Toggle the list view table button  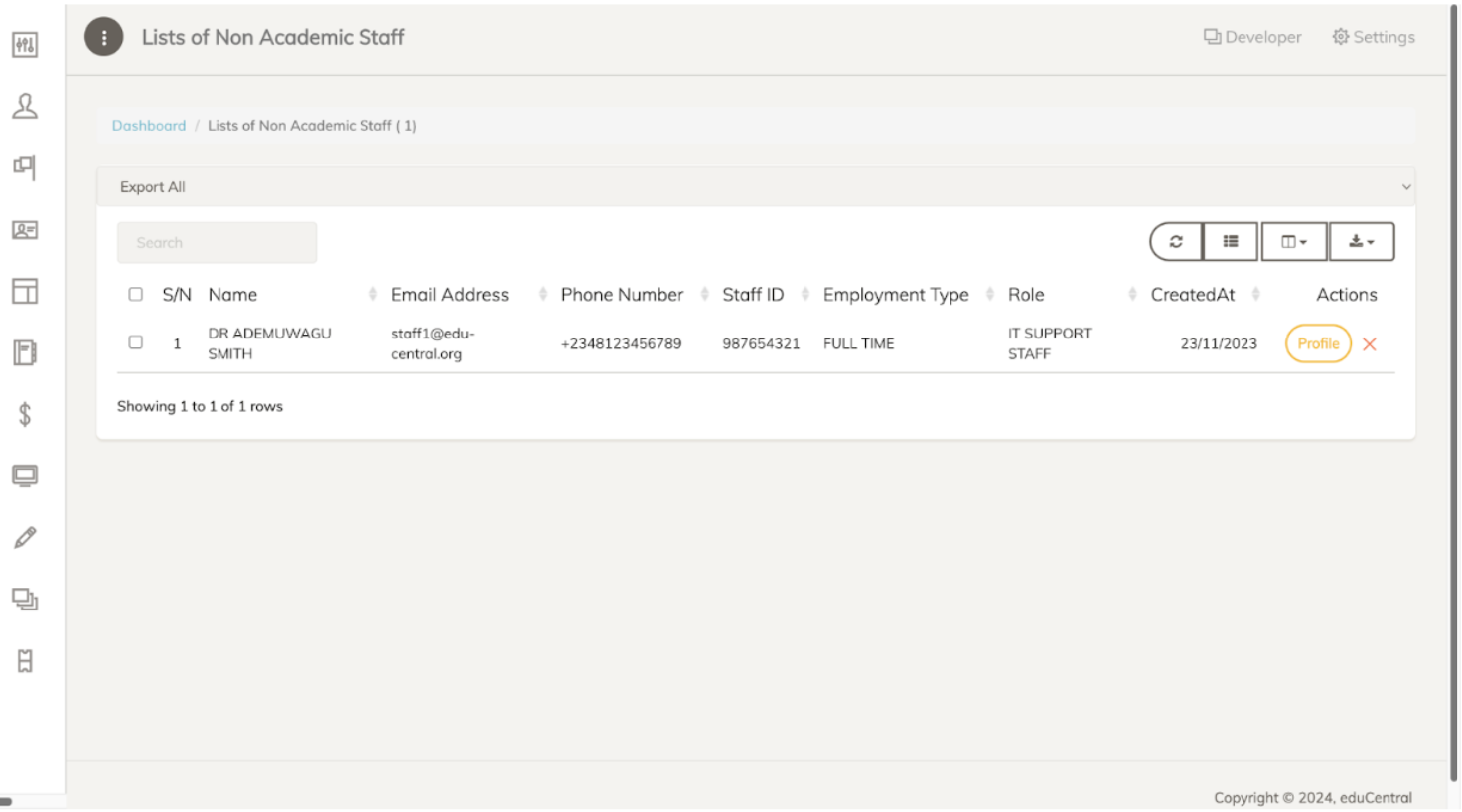1231,242
